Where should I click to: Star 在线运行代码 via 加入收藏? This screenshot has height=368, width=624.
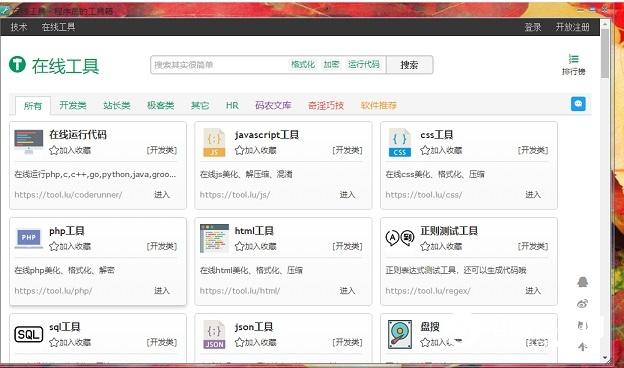point(70,150)
